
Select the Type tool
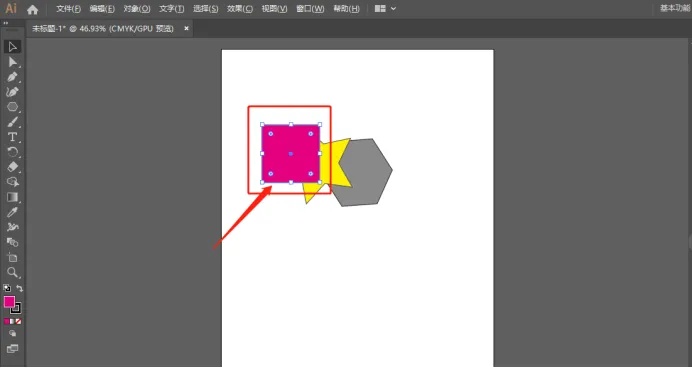(12, 137)
